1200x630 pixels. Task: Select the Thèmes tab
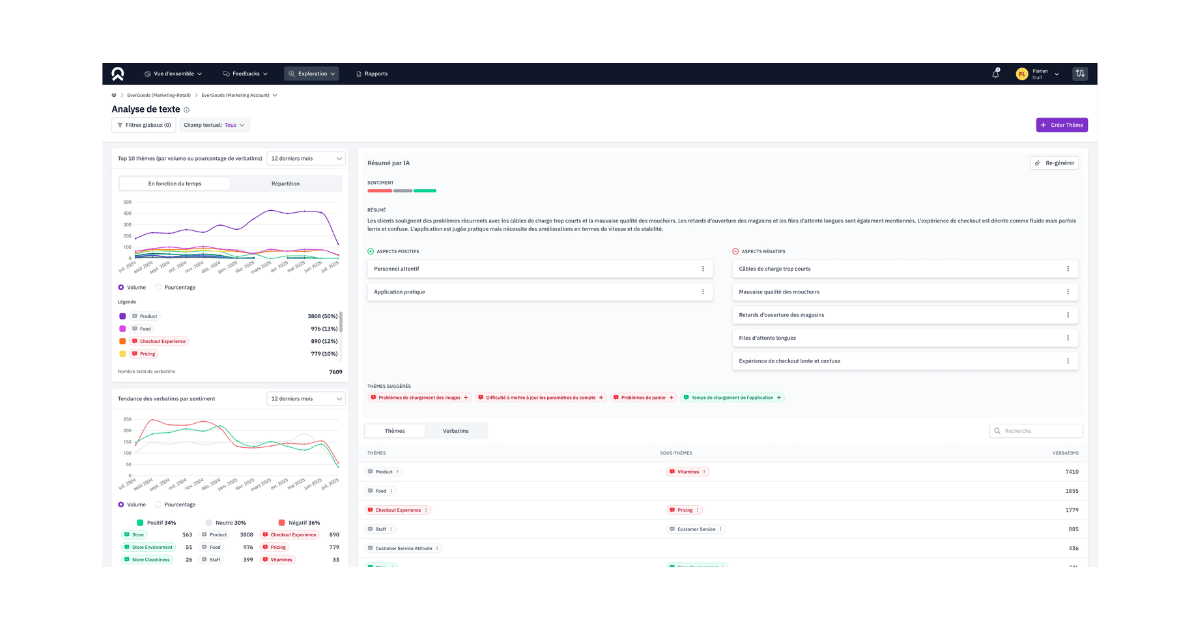tap(395, 431)
